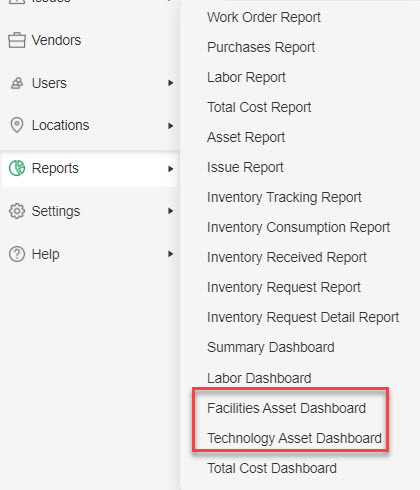Expand the Locations submenu arrow
The height and width of the screenshot is (490, 420).
click(x=171, y=126)
